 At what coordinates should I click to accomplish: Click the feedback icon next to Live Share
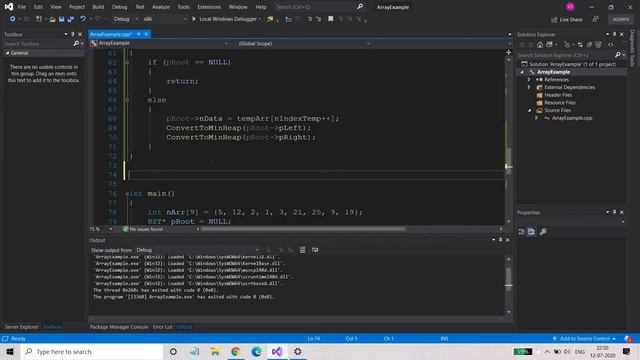(596, 19)
